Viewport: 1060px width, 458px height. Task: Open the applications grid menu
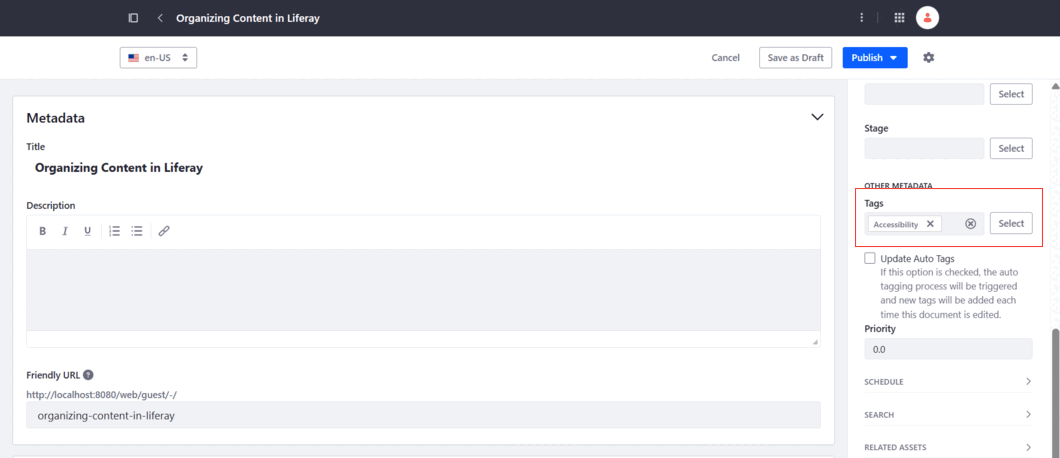(x=899, y=18)
